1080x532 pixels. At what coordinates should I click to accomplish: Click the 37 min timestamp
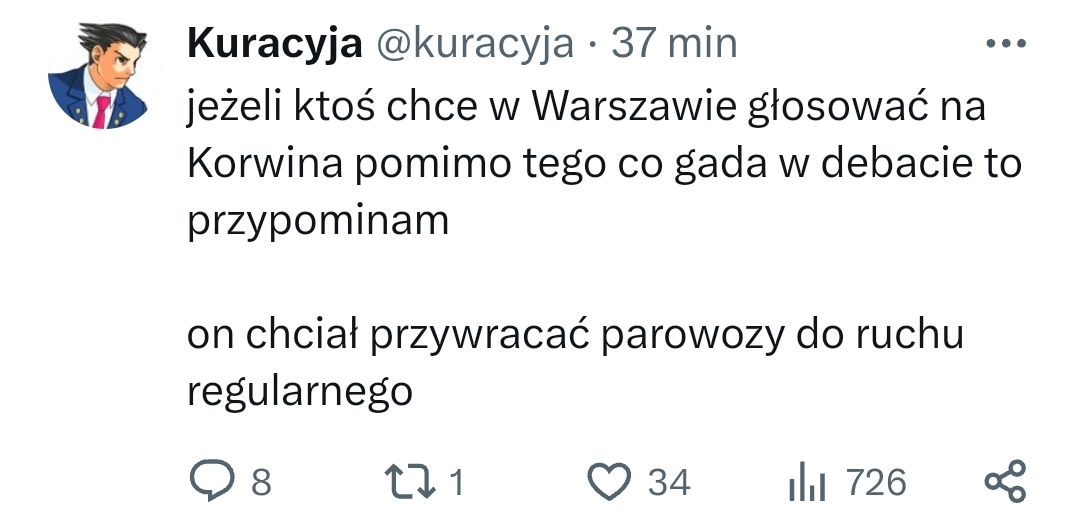674,43
